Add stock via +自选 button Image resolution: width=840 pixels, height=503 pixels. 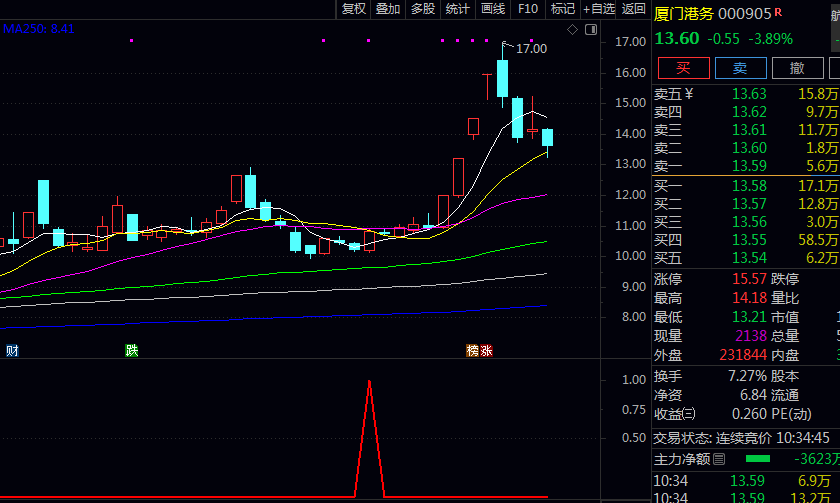(598, 9)
